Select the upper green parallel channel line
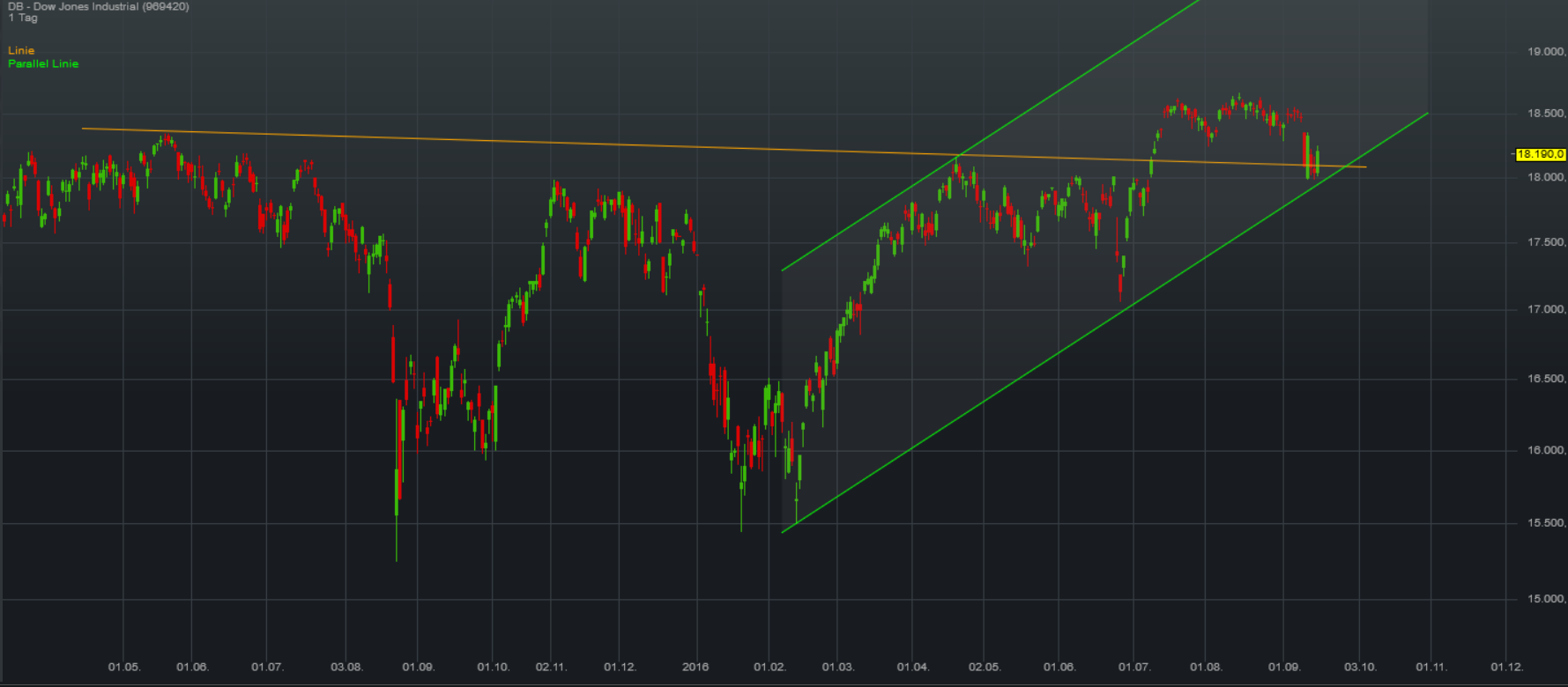This screenshot has width=1568, height=687. [992, 135]
